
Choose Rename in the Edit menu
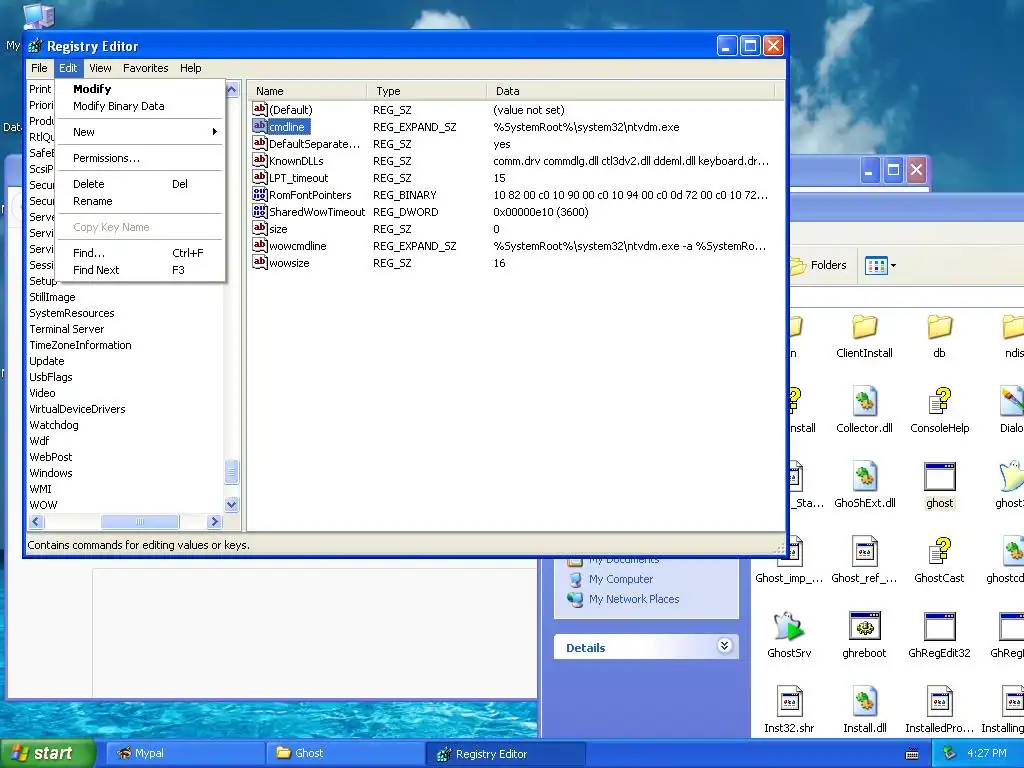[x=141, y=201]
